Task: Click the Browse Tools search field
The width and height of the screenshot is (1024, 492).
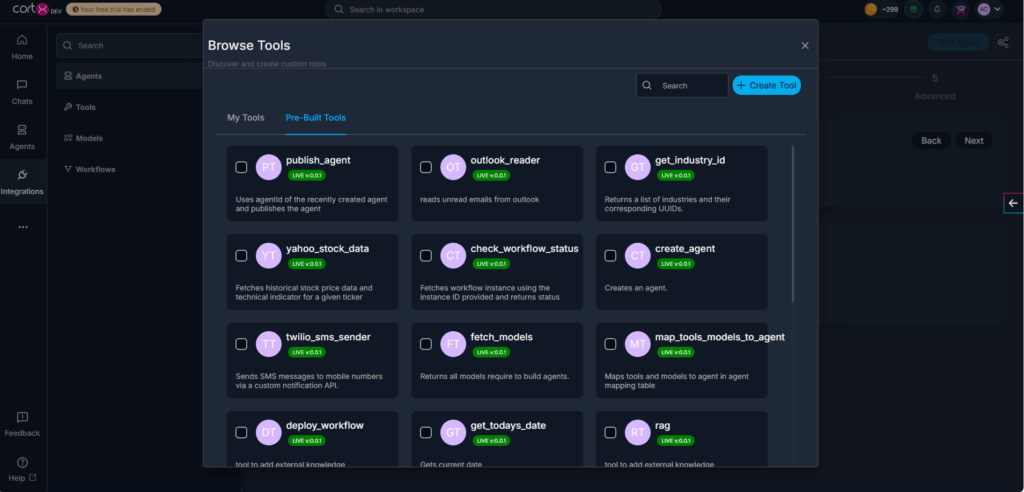Action: 682,86
